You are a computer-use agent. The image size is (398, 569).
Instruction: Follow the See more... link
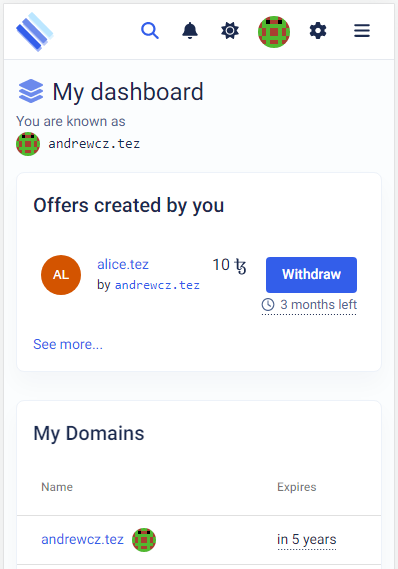(68, 344)
